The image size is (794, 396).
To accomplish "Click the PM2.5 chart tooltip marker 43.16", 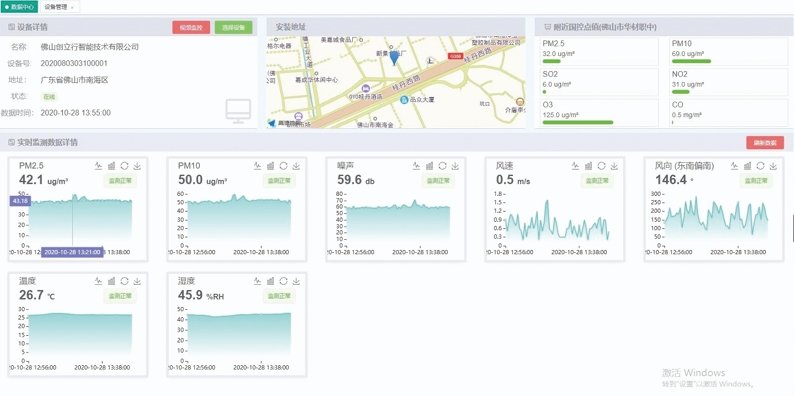I will coord(20,201).
